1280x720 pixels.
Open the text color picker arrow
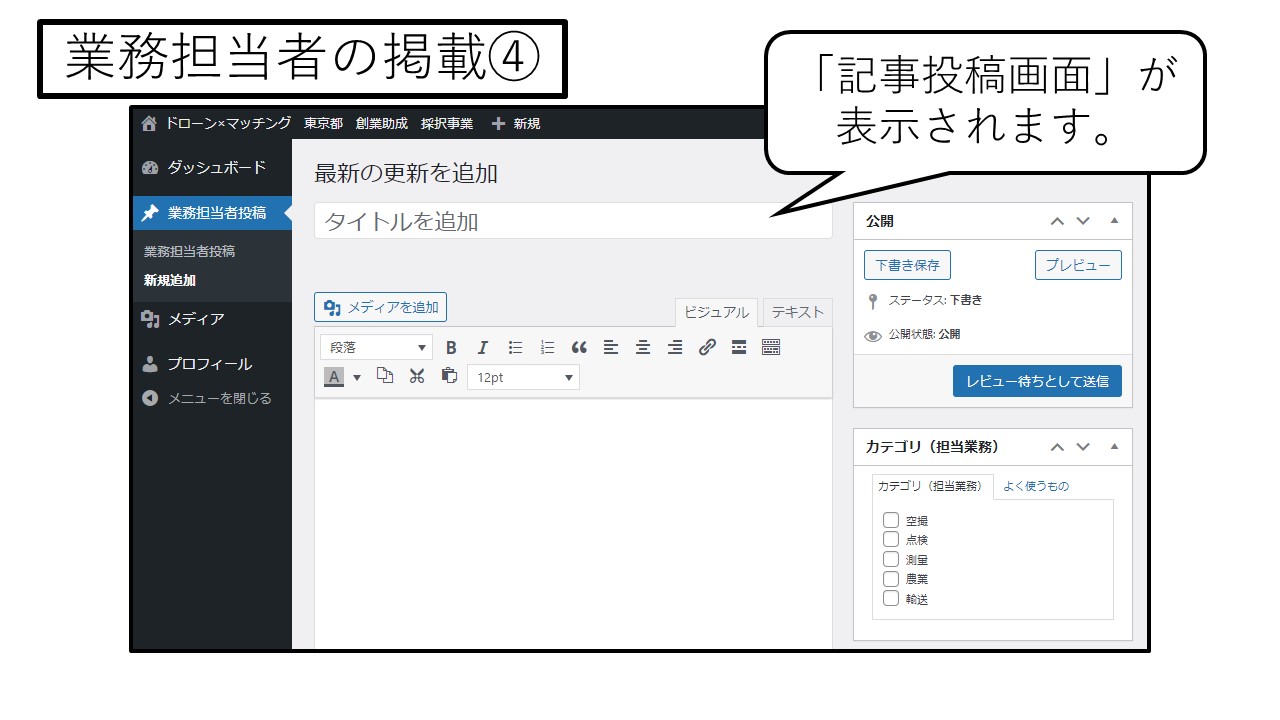coord(357,377)
